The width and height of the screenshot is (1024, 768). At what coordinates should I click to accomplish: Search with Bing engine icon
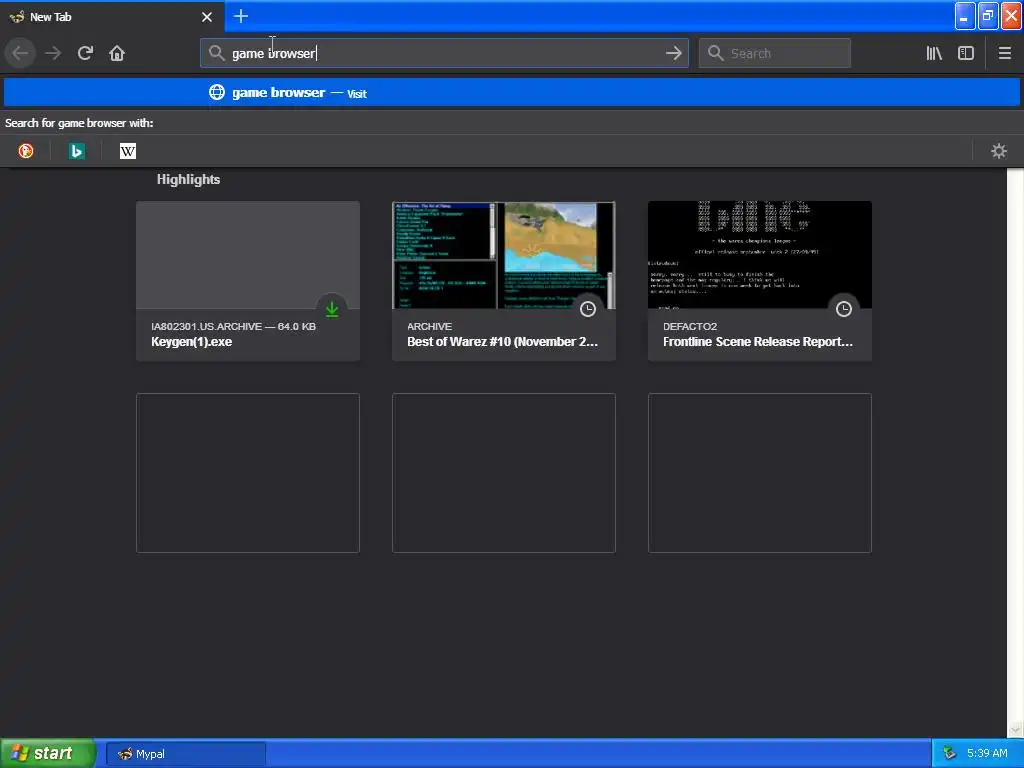pyautogui.click(x=77, y=151)
